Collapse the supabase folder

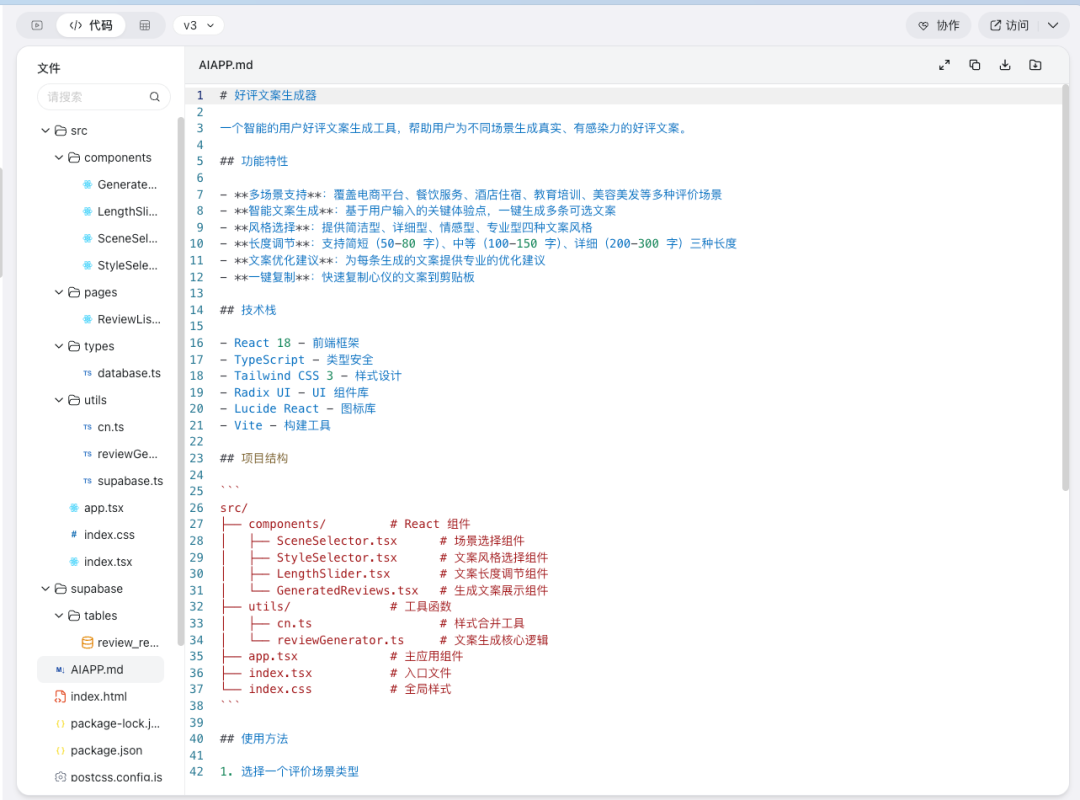click(x=45, y=589)
